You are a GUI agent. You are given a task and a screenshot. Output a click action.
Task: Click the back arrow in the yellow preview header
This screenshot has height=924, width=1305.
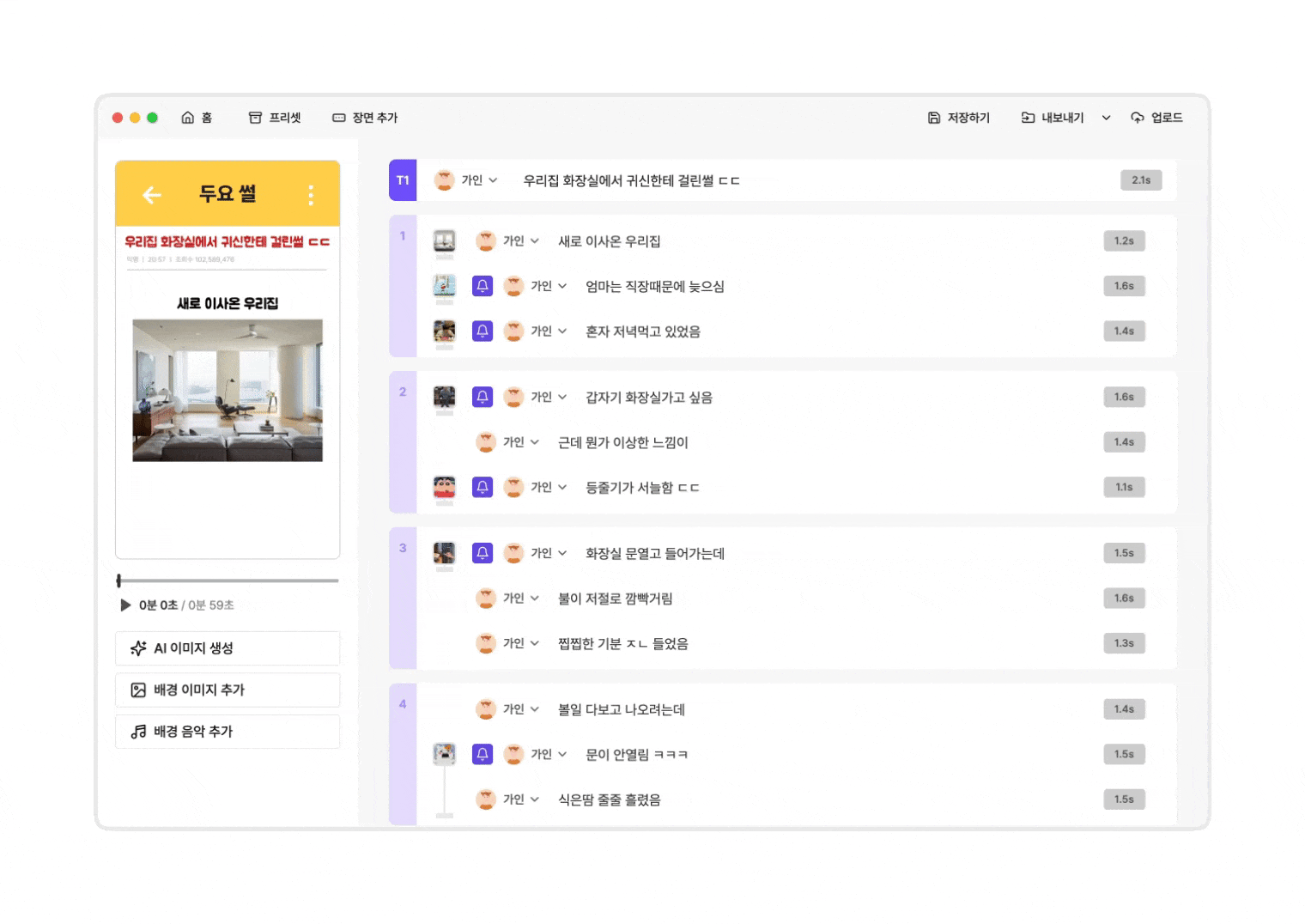152,195
